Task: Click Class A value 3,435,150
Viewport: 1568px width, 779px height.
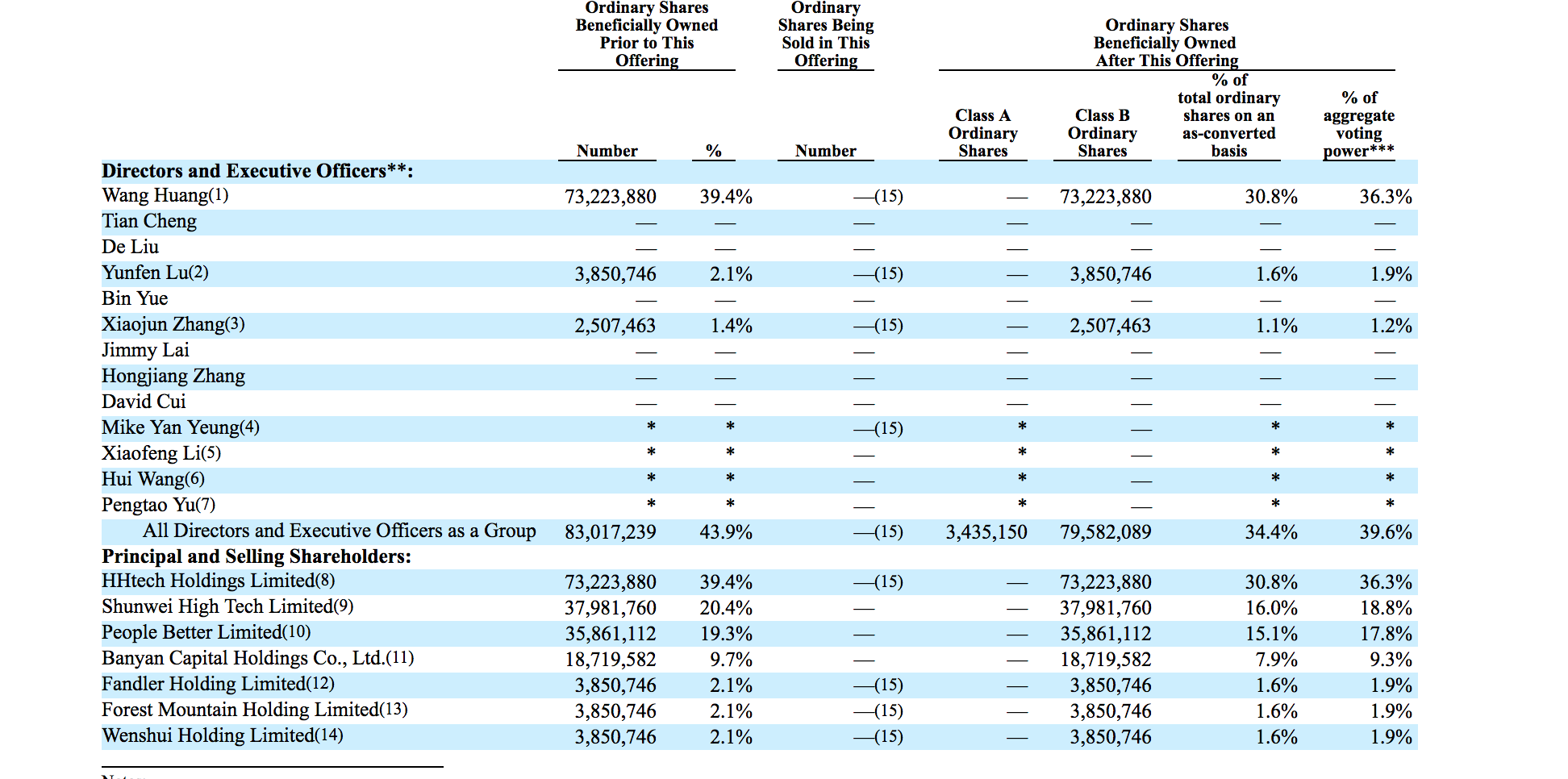Action: (986, 532)
